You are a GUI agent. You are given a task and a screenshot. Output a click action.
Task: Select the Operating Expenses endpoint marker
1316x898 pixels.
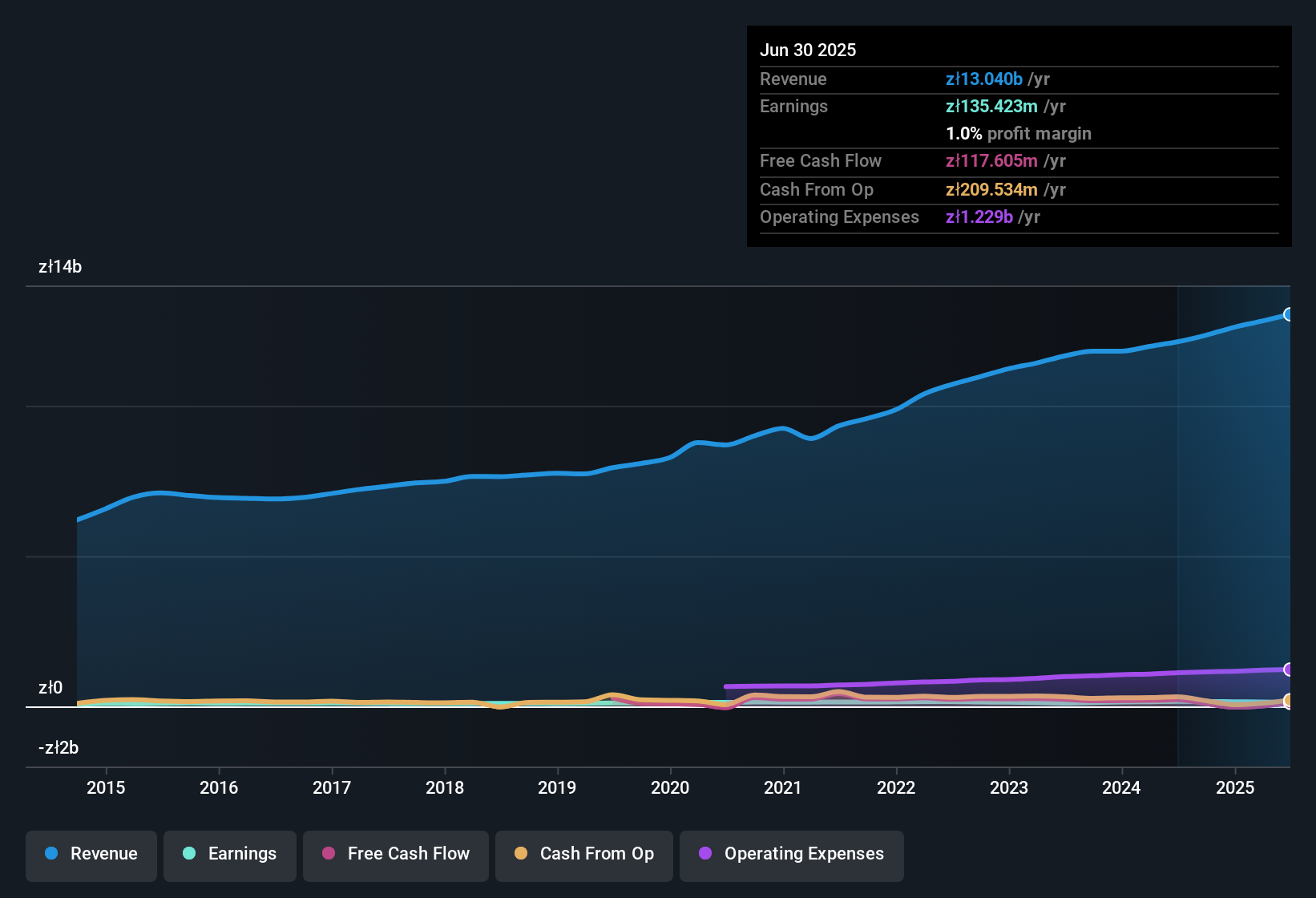pyautogui.click(x=1289, y=669)
